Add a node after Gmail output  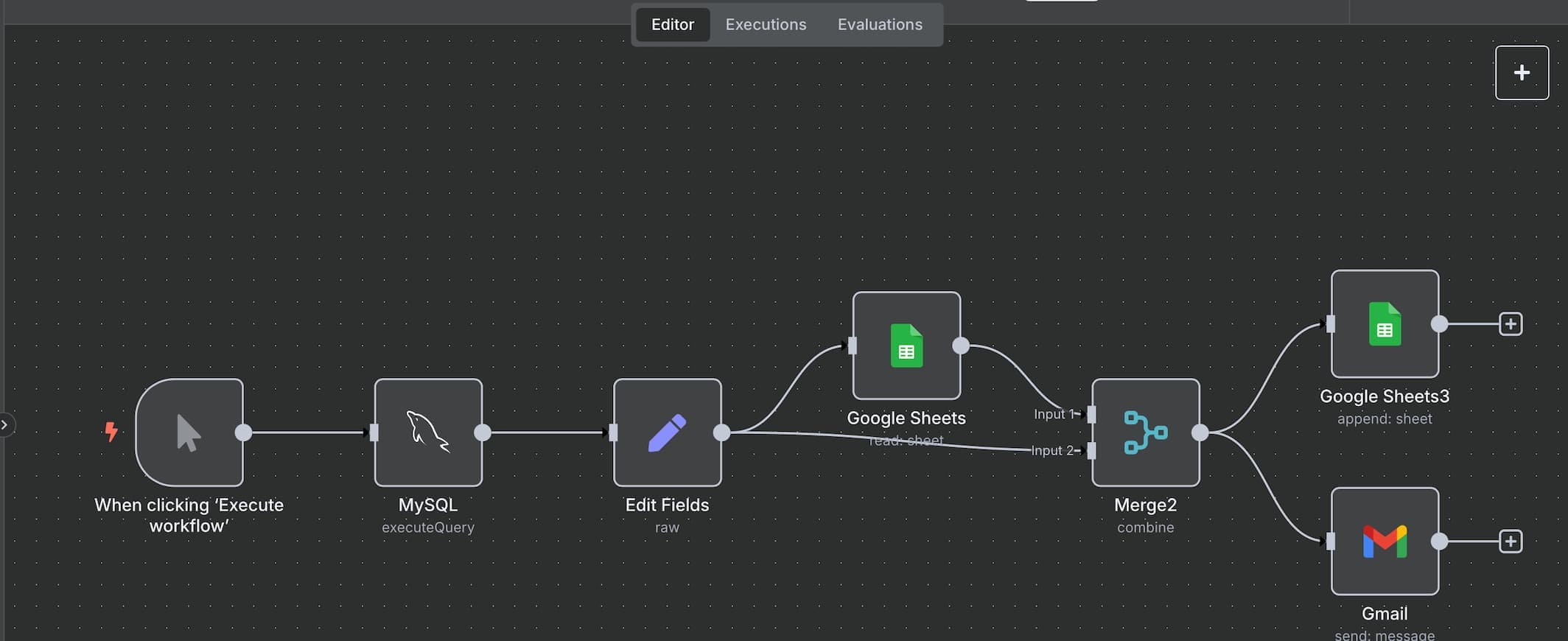[1511, 542]
